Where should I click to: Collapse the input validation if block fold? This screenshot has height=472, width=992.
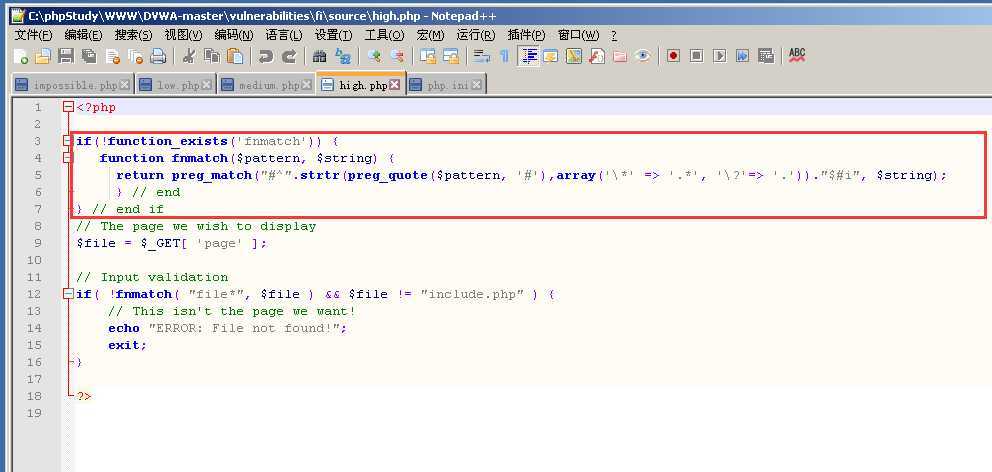pos(68,294)
